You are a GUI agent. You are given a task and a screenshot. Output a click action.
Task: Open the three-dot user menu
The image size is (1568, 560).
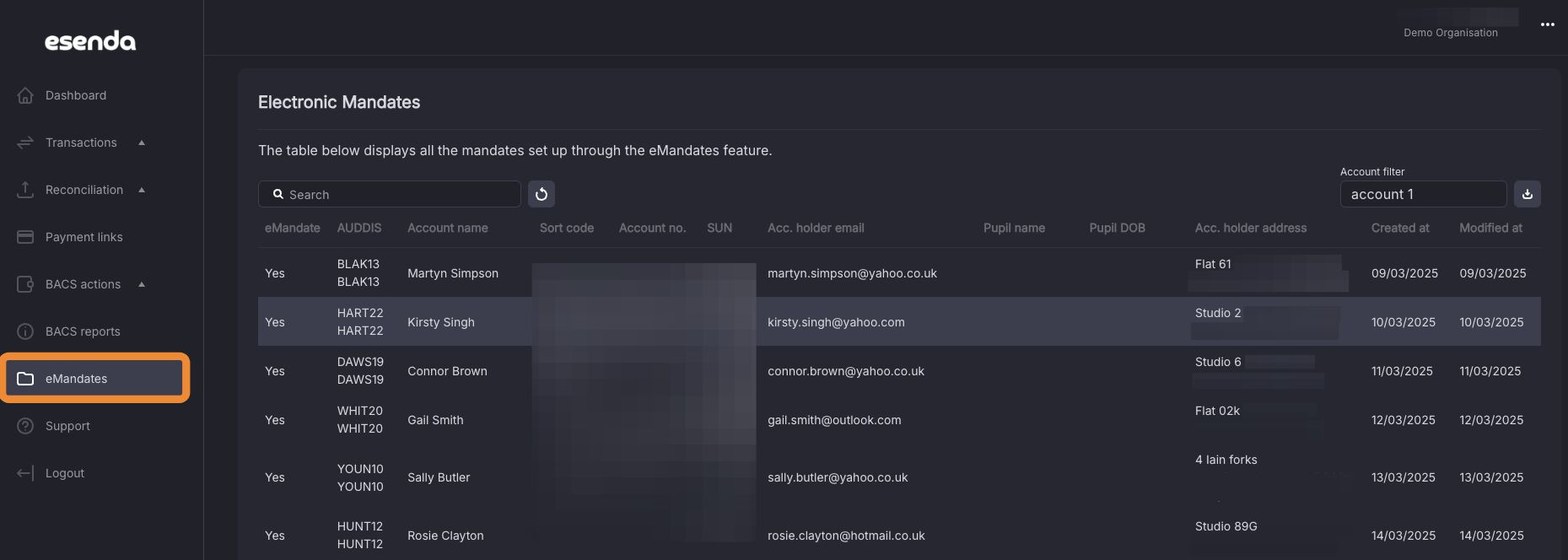click(x=1548, y=24)
